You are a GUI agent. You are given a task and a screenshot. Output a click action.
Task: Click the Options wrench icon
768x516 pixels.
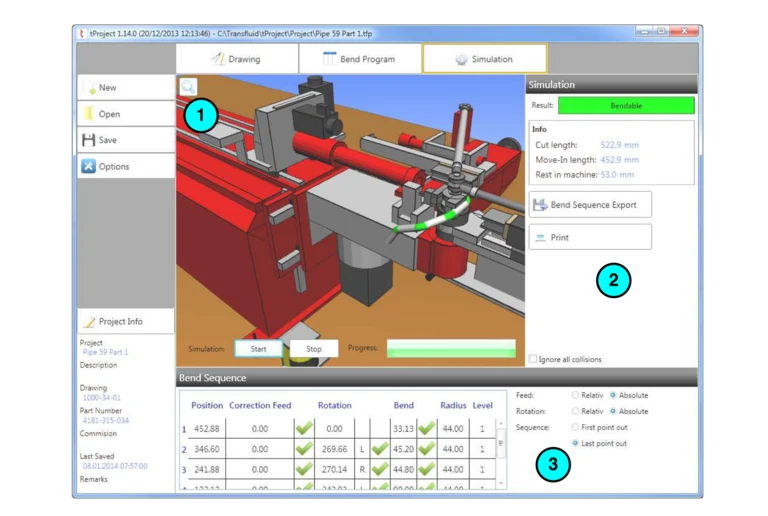[x=88, y=166]
